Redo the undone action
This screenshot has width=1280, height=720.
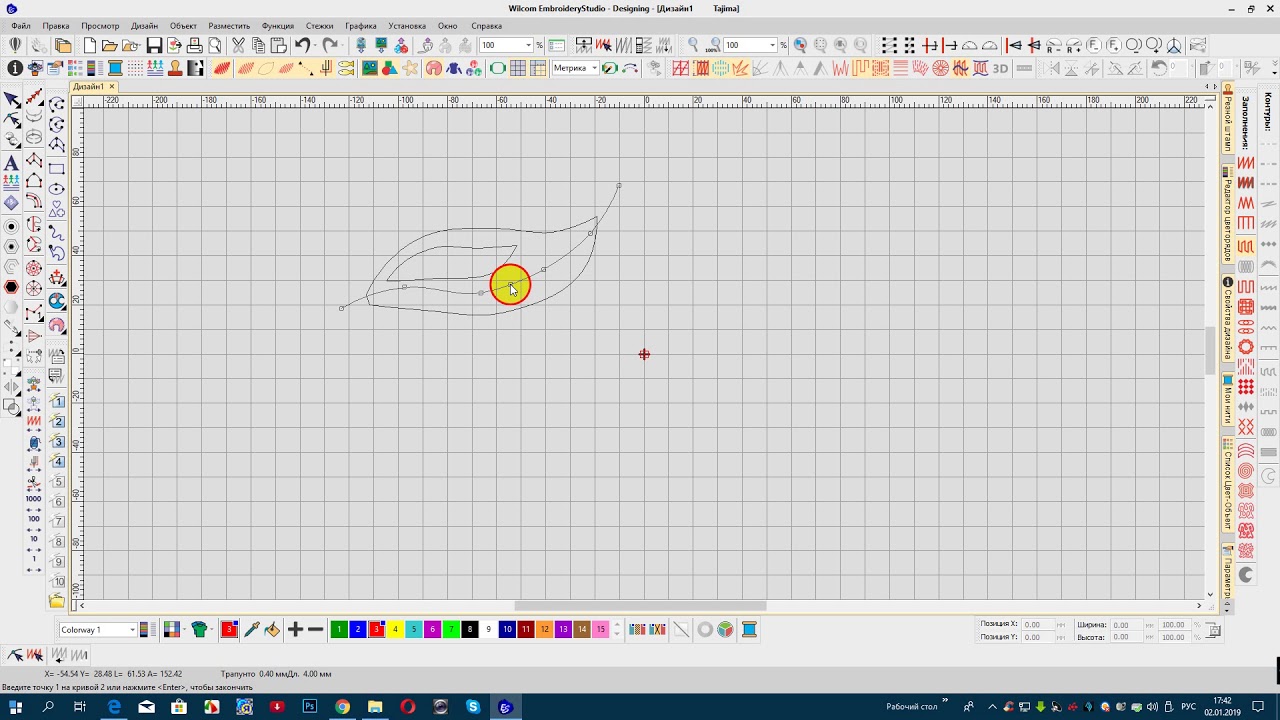[328, 46]
